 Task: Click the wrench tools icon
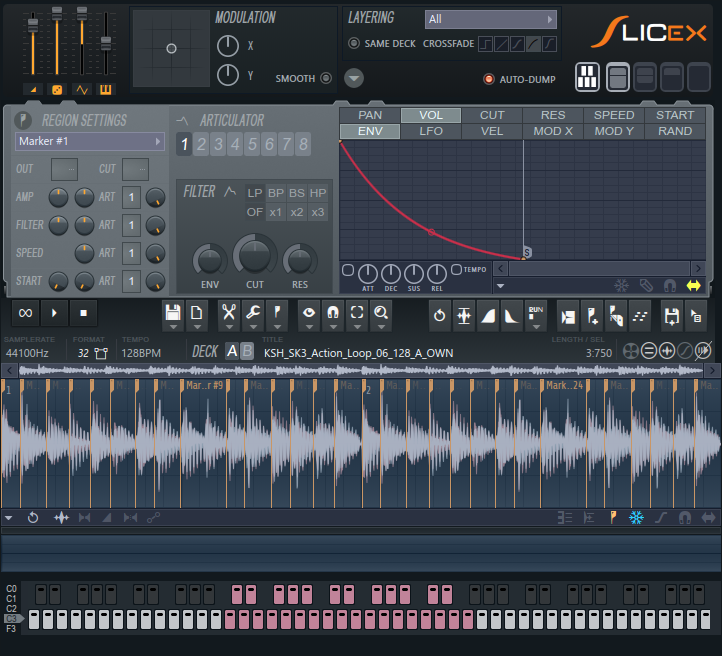(x=254, y=313)
